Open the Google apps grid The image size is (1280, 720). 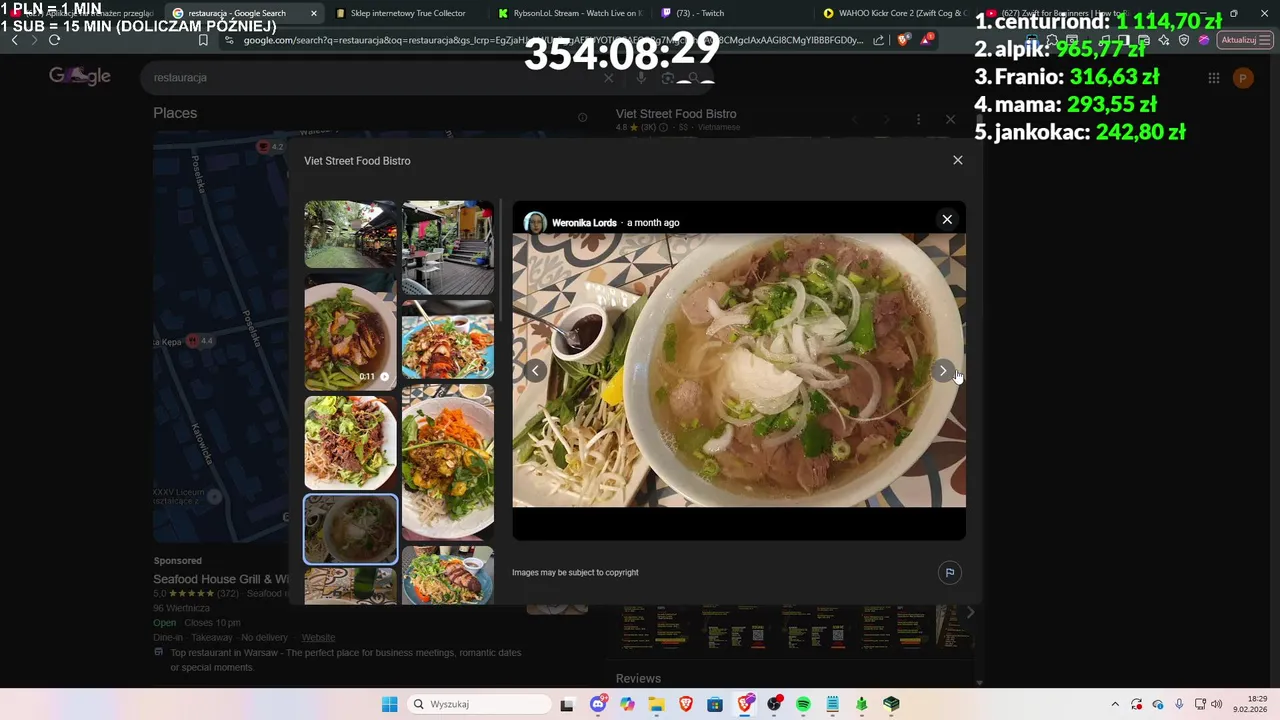point(1213,78)
